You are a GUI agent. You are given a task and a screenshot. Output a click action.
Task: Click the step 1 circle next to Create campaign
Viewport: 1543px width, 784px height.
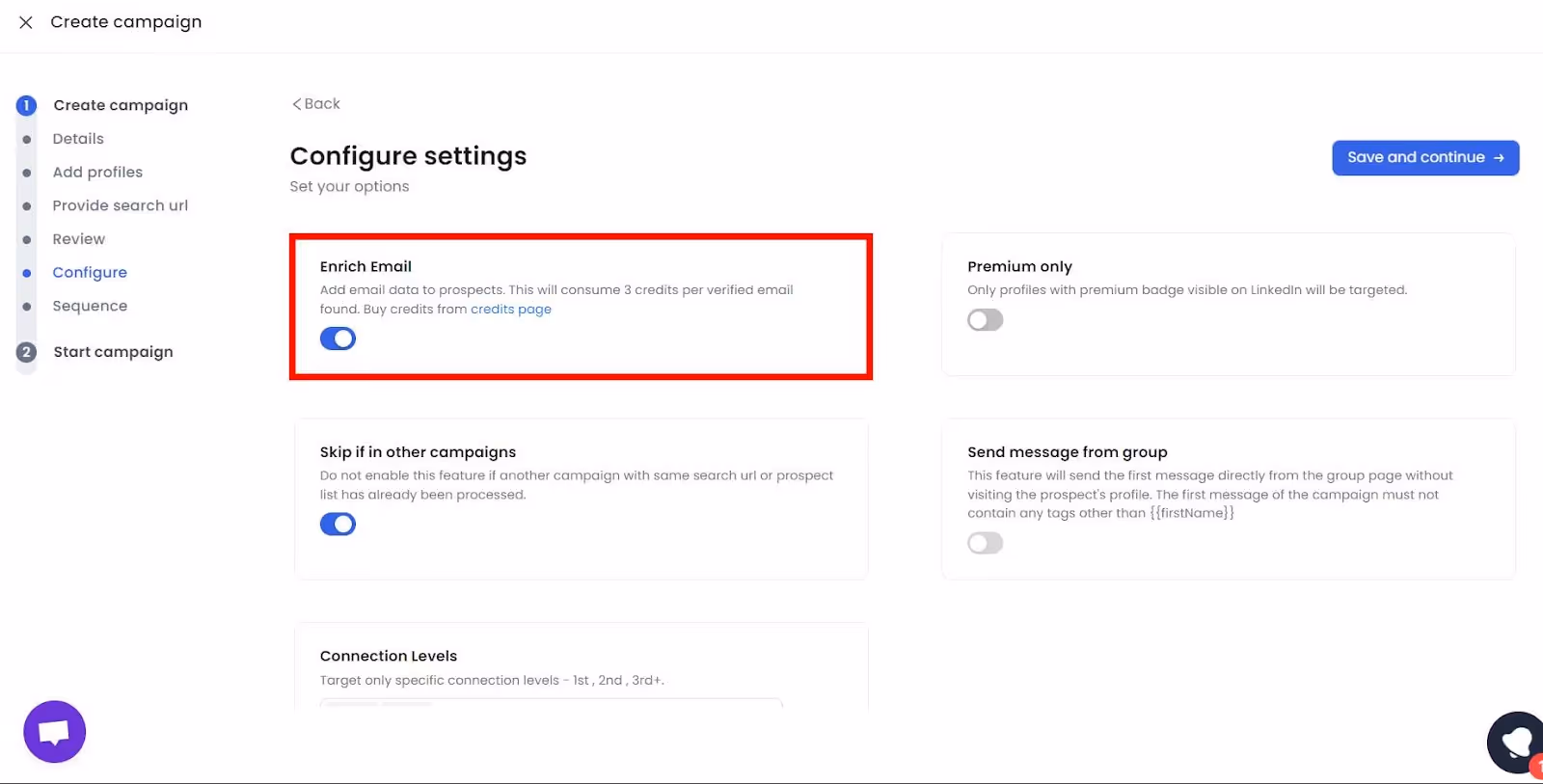[26, 105]
